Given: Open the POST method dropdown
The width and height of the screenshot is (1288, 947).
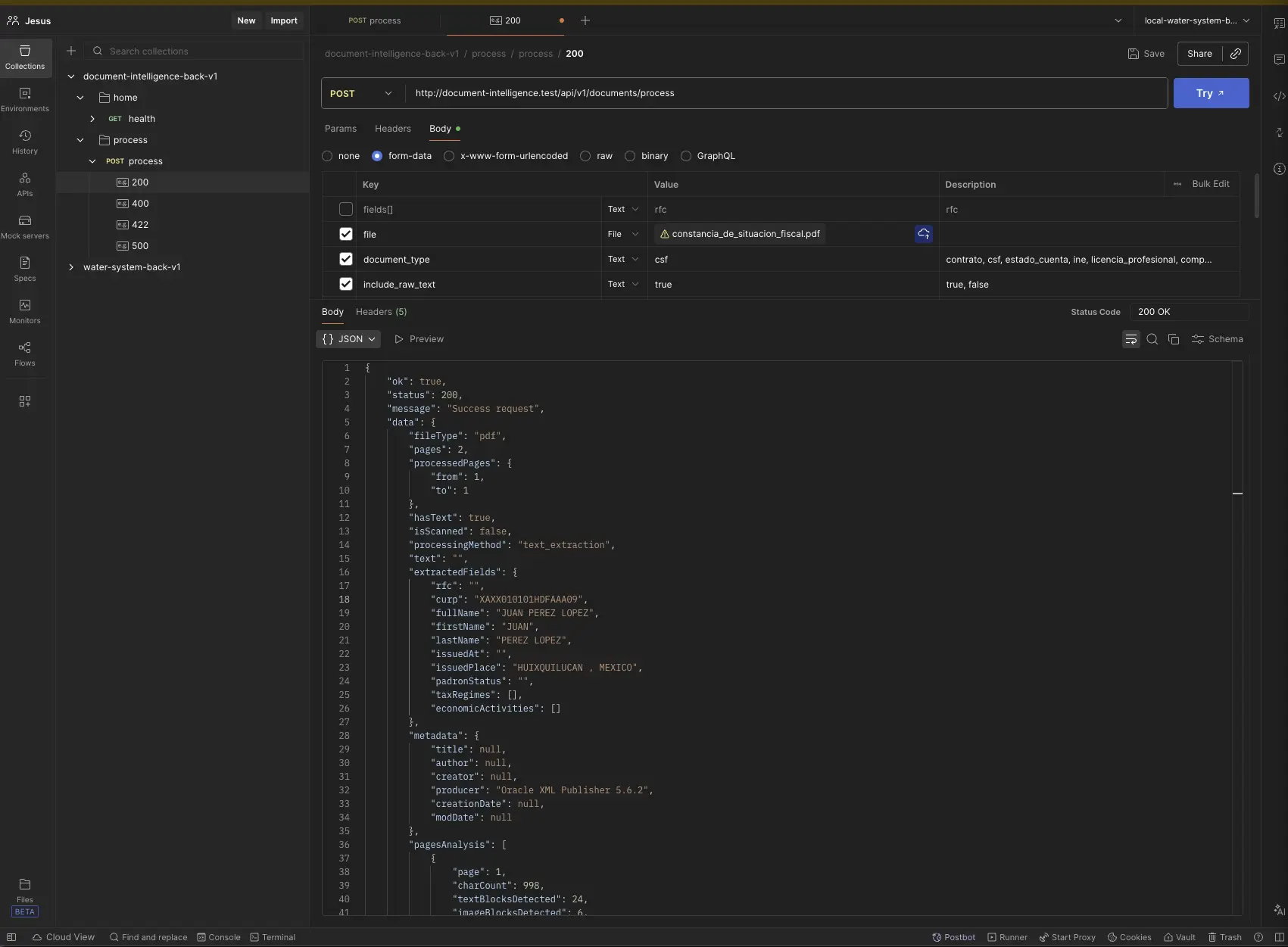Looking at the screenshot, I should [x=362, y=93].
